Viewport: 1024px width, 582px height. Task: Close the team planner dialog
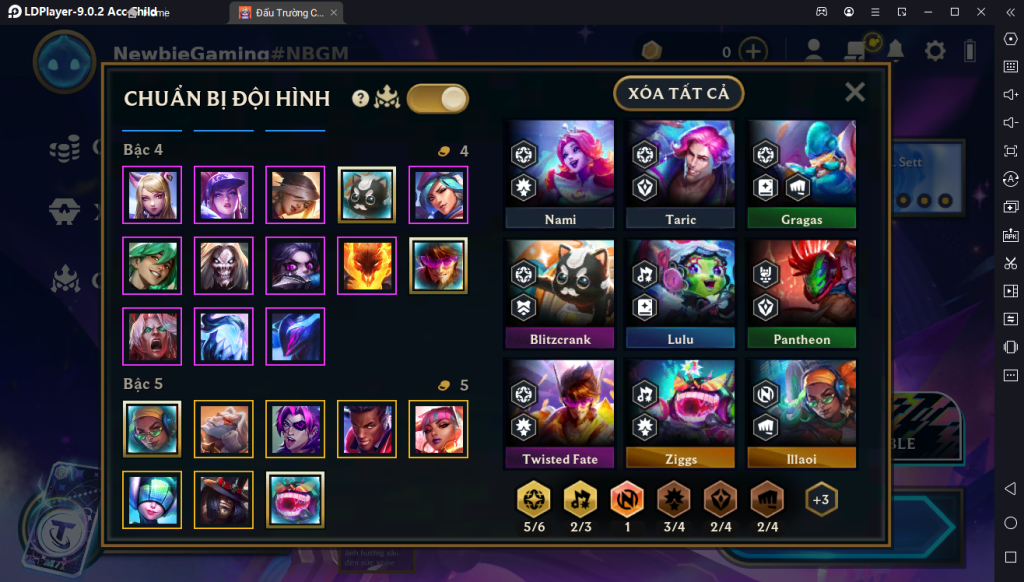pos(855,92)
